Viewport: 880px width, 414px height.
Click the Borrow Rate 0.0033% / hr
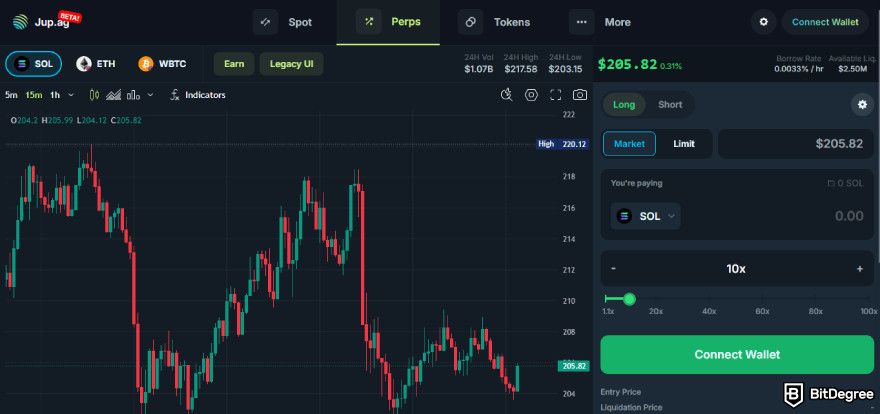click(798, 64)
